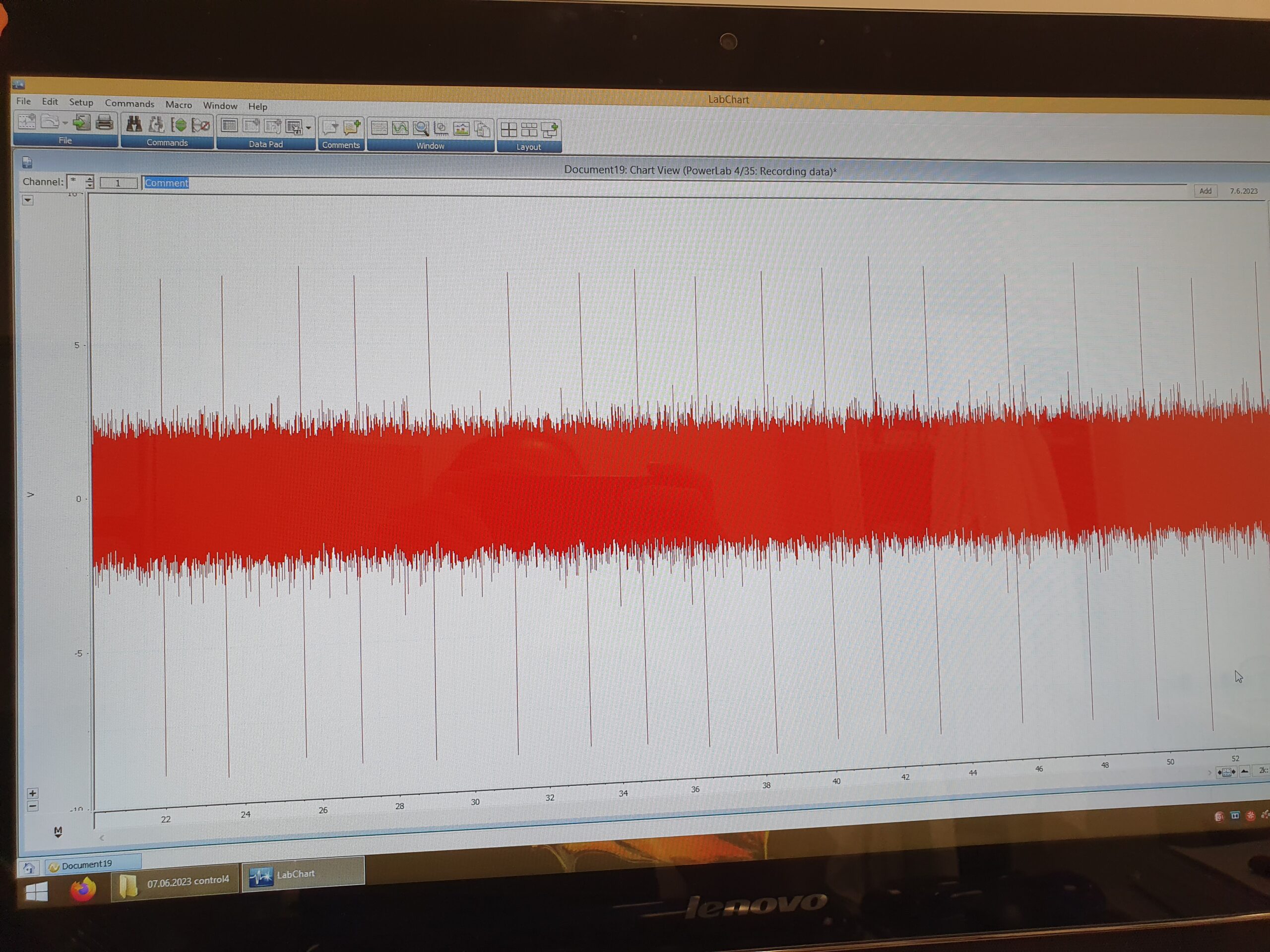Click the plus button to zoom vertical scale
The height and width of the screenshot is (952, 1270).
pyautogui.click(x=33, y=793)
